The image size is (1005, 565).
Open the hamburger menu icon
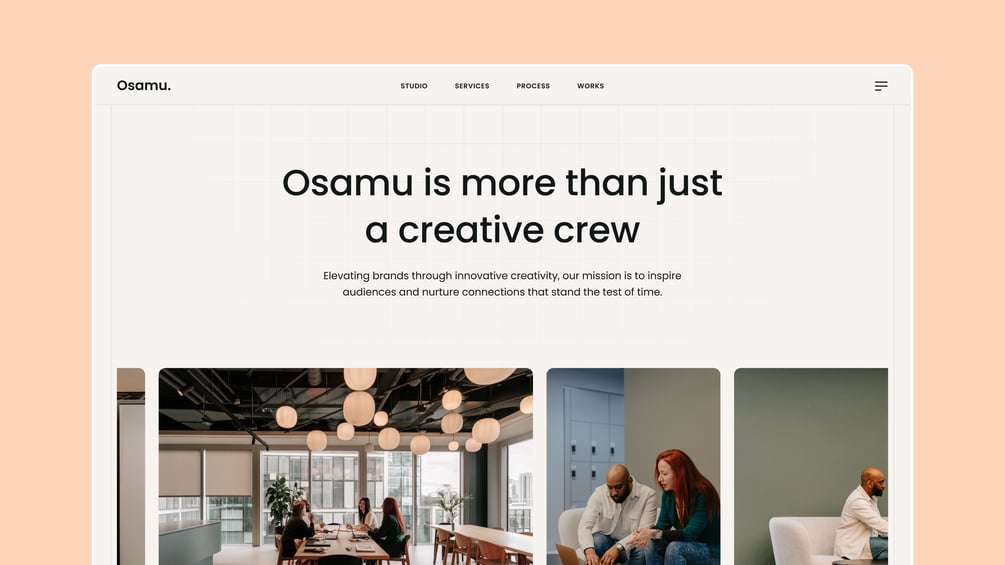click(881, 86)
